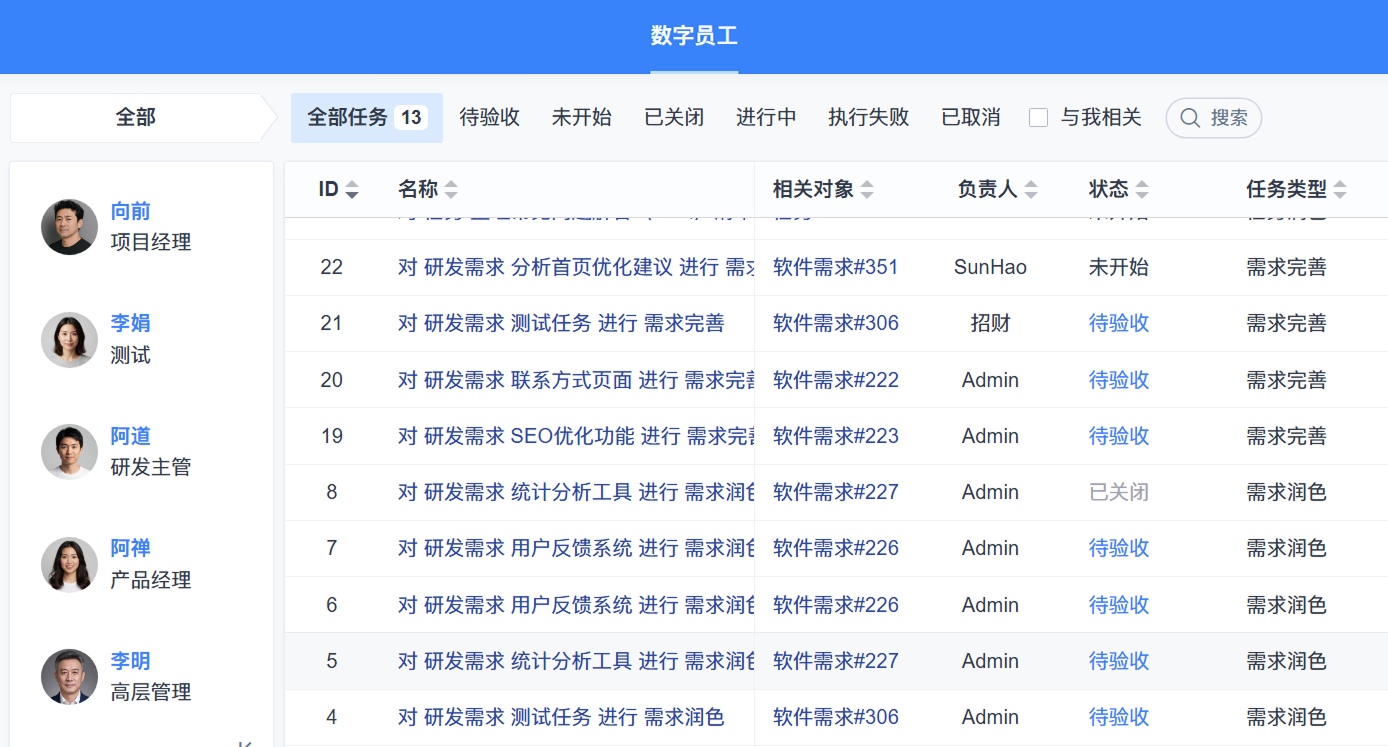The height and width of the screenshot is (747, 1388).
Task: Sort by 名称 column arrows
Action: (x=451, y=189)
